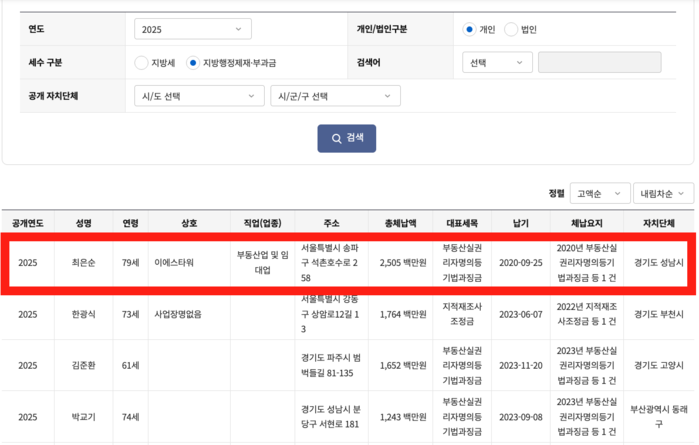Open the 검색어 선택 dropdown

click(495, 63)
